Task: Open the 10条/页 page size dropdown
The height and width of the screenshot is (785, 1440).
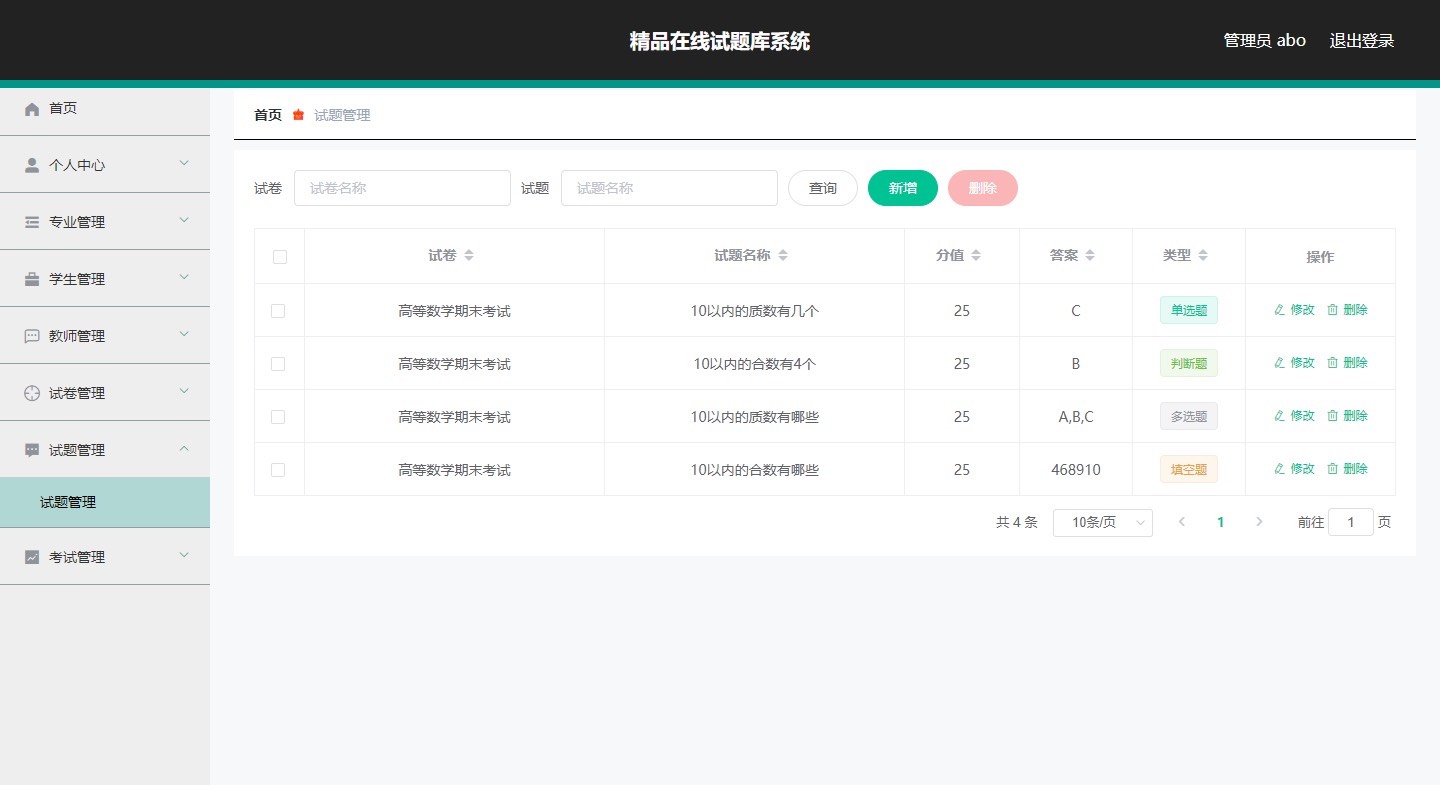Action: click(1102, 522)
